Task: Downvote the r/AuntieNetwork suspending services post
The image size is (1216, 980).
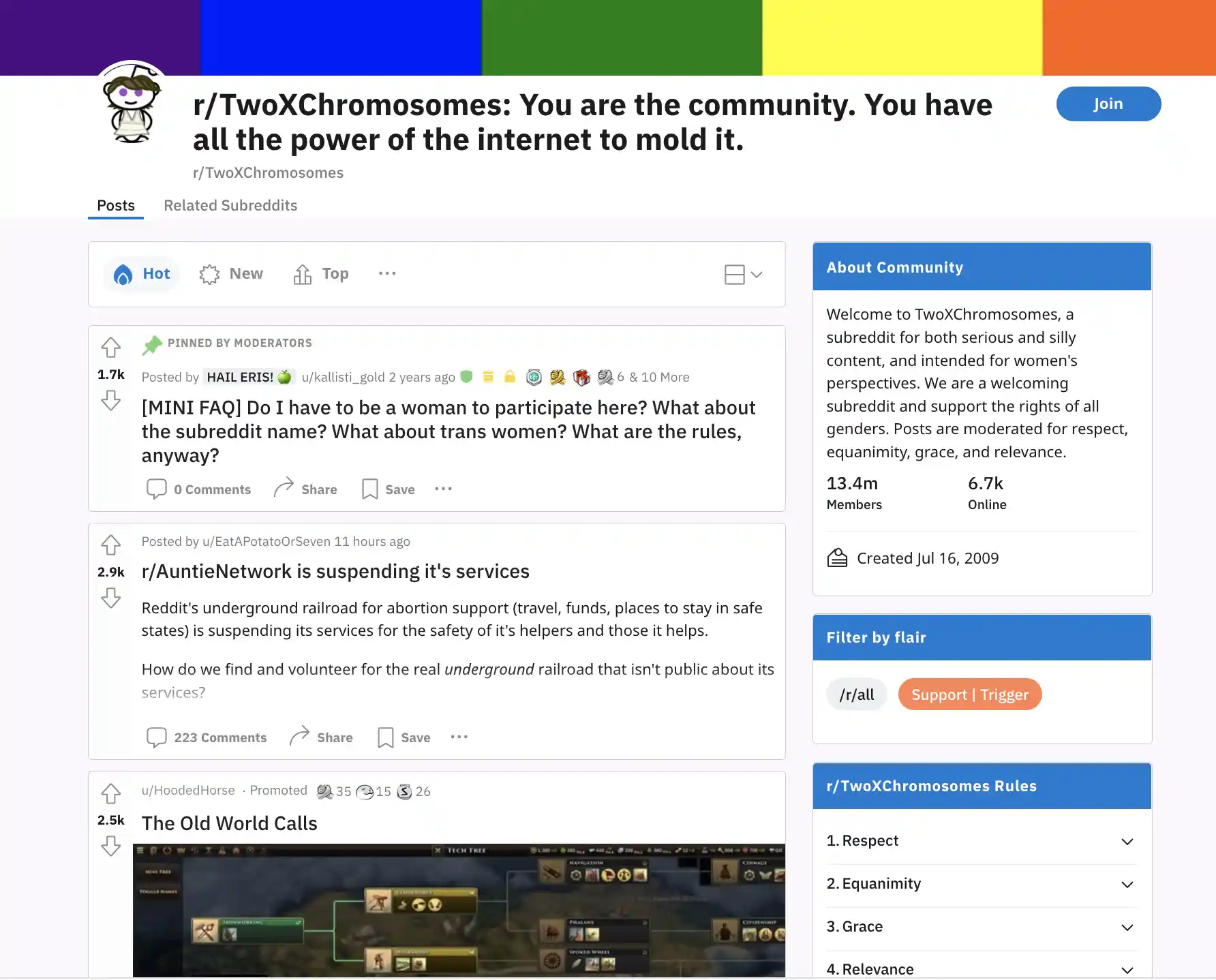Action: coord(111,598)
